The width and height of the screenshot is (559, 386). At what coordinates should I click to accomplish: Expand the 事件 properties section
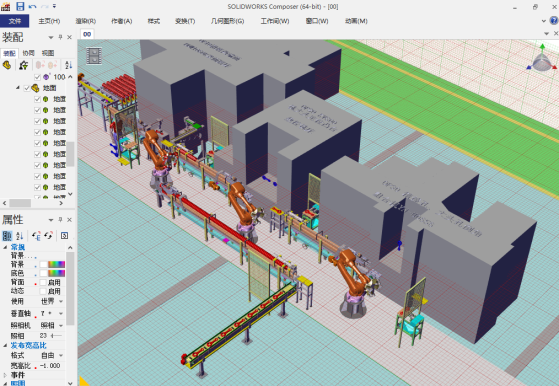5,375
